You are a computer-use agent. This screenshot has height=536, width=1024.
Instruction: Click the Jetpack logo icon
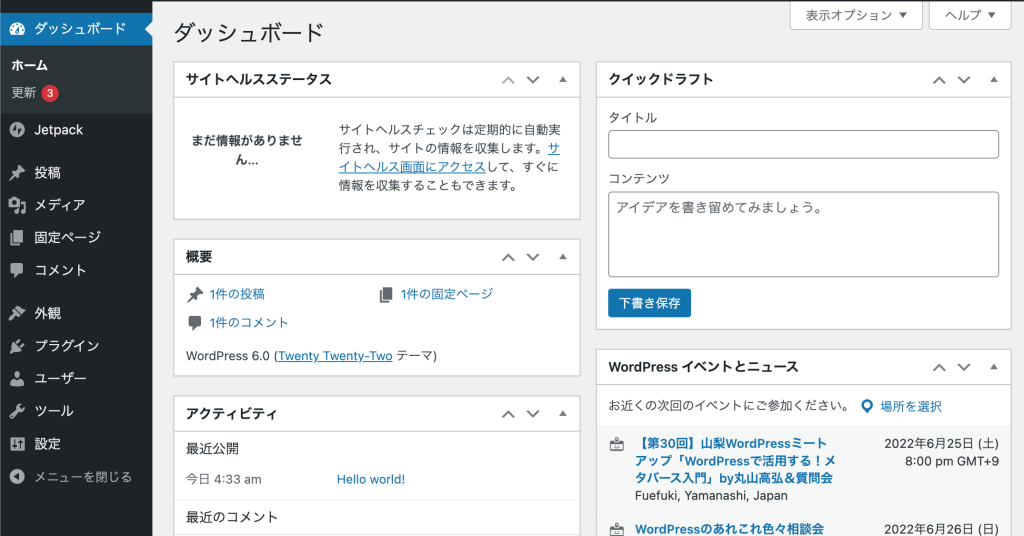point(18,130)
